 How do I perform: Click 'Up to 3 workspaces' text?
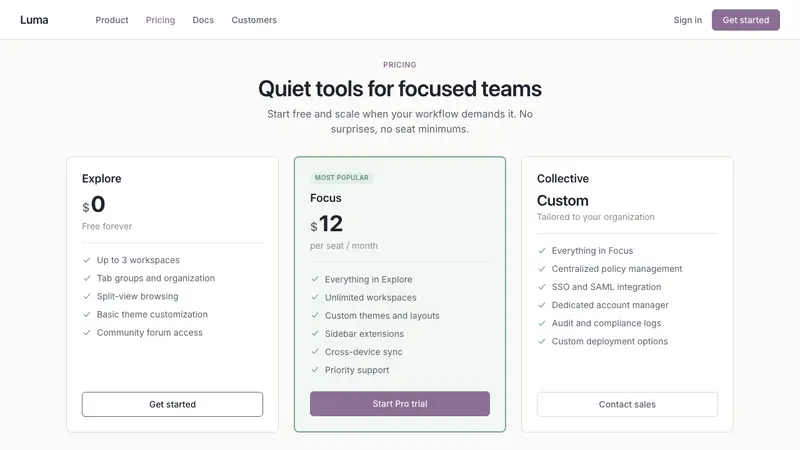click(x=138, y=260)
